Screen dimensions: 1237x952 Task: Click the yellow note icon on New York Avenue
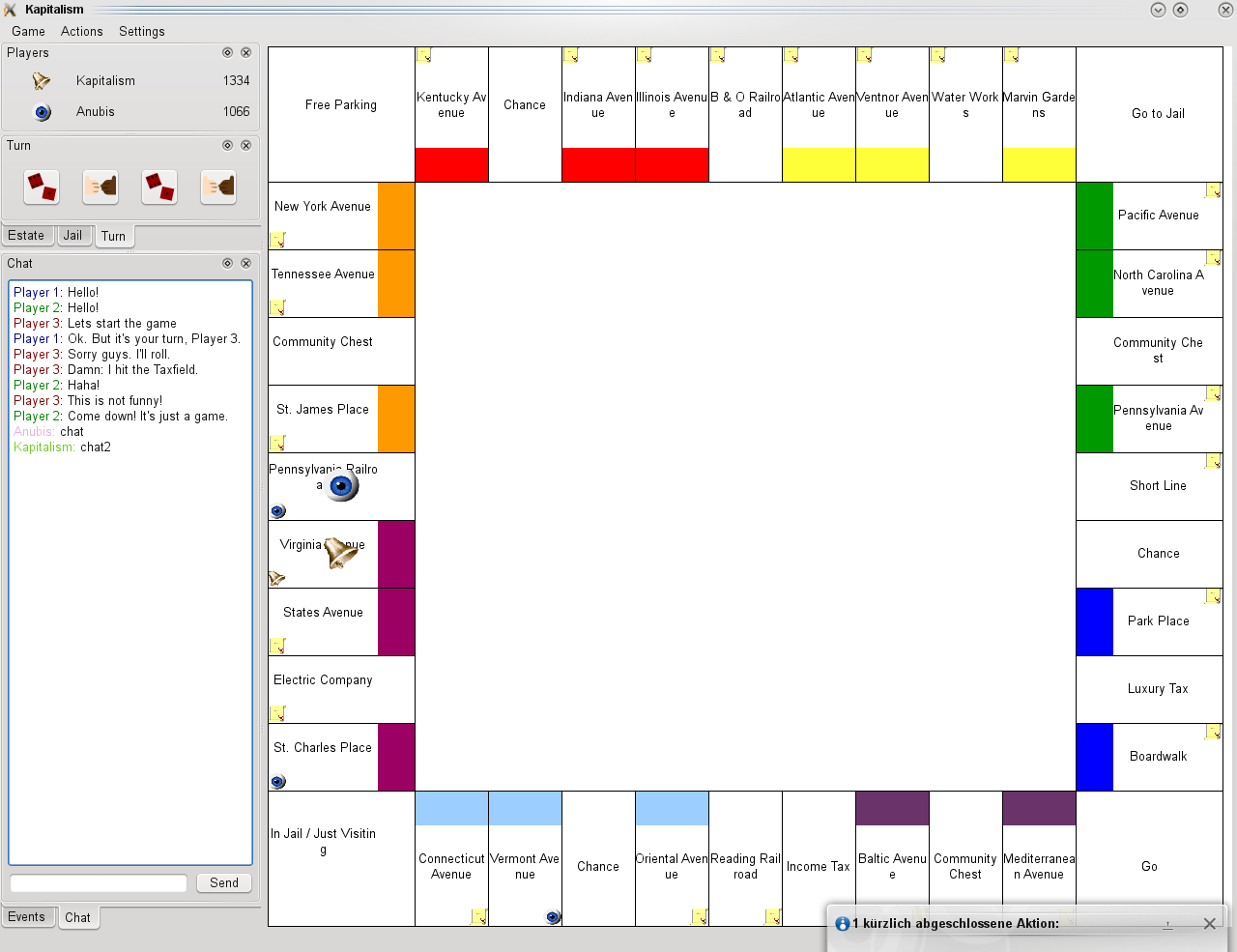tap(278, 240)
